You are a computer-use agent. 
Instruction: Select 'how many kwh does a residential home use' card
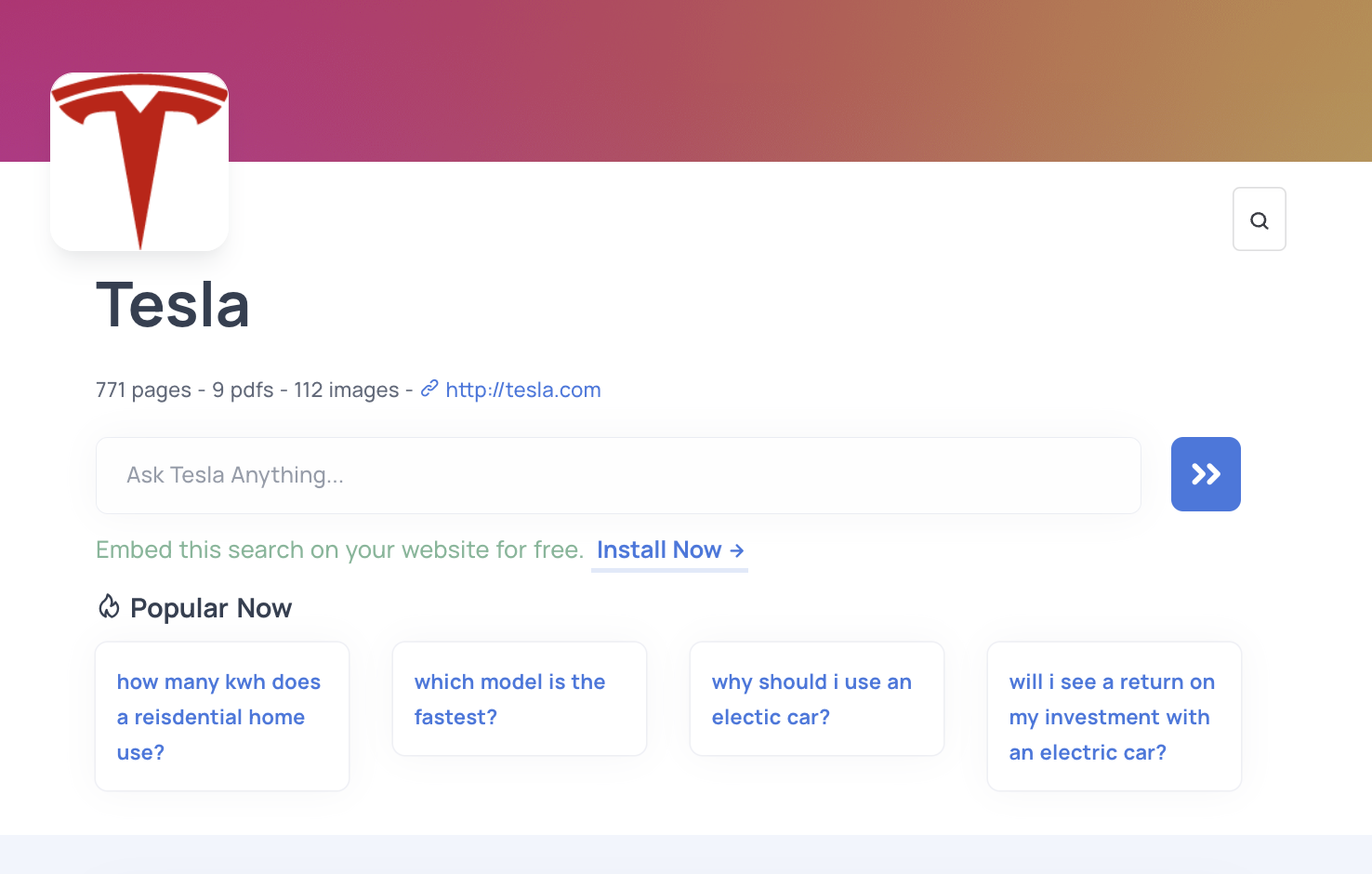point(222,717)
